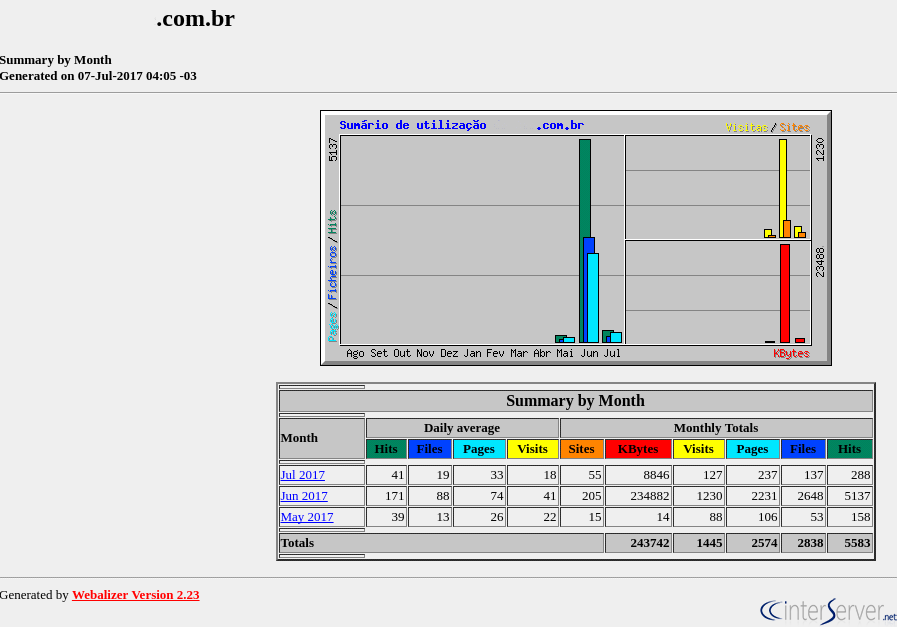Image resolution: width=897 pixels, height=627 pixels.
Task: Click the yellow Visits header under Daily average
Action: (x=533, y=449)
